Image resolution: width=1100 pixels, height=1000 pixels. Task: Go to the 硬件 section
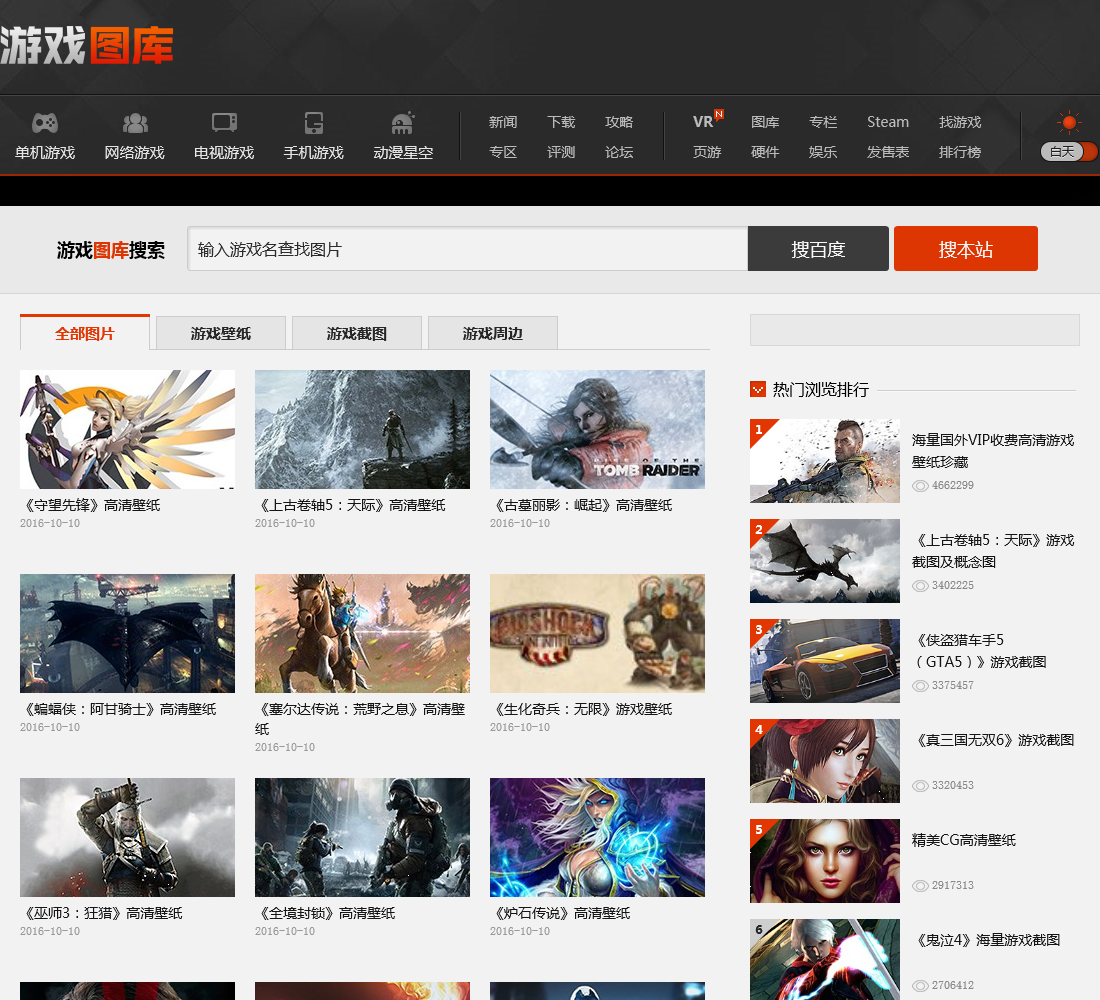(x=765, y=152)
